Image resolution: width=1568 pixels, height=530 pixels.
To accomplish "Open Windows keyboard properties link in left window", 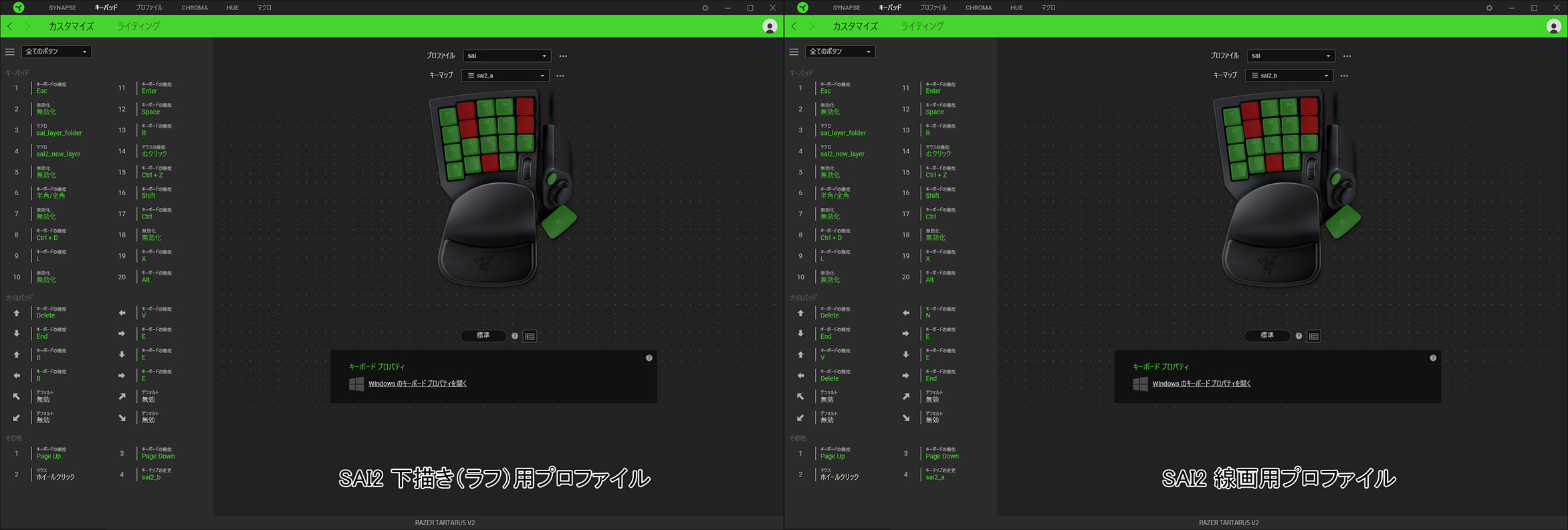I will coord(417,384).
